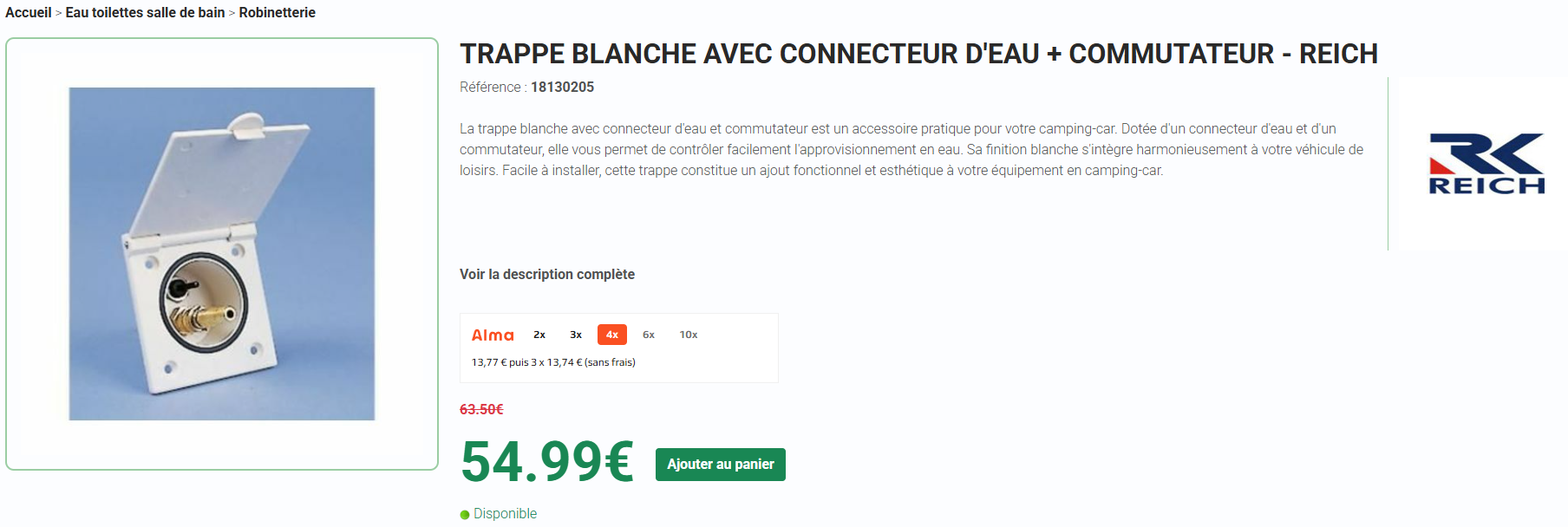Go to Accueil in the breadcrumb
Image resolution: width=1568 pixels, height=527 pixels.
coord(29,13)
